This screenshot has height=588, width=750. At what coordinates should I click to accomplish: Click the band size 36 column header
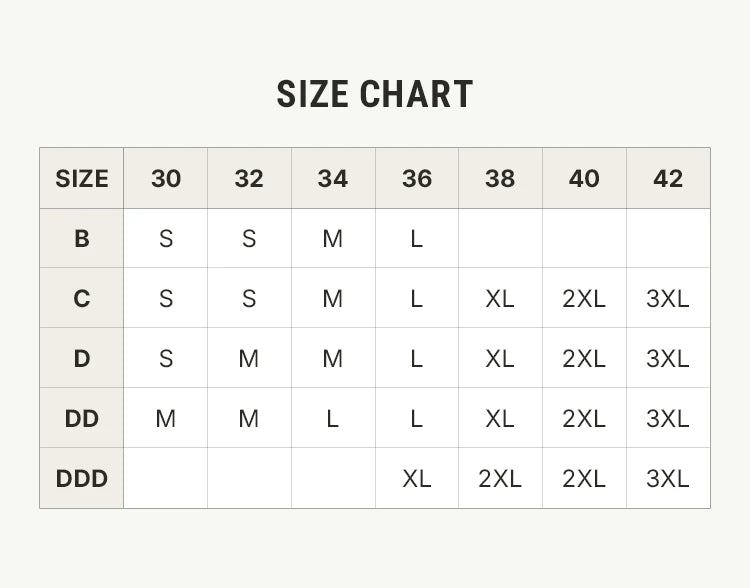click(x=417, y=178)
